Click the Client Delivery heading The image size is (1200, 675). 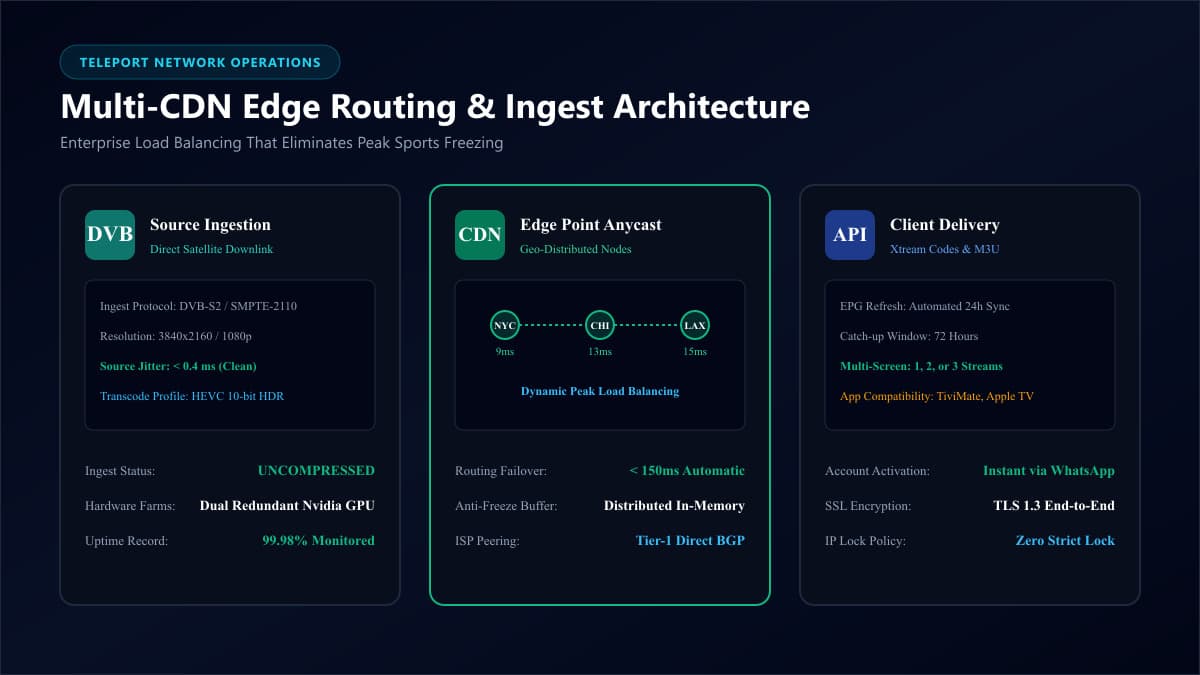point(944,225)
